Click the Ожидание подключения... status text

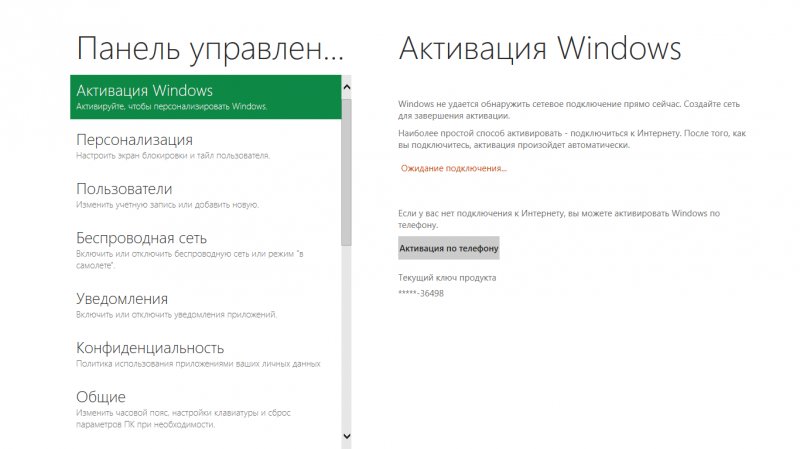point(454,168)
